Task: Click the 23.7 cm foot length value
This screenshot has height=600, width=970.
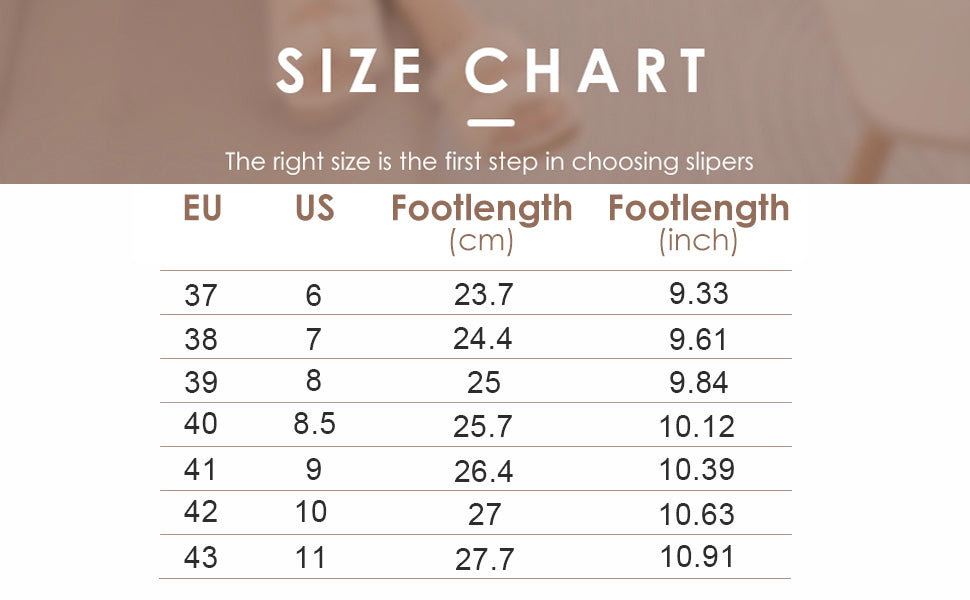Action: [x=483, y=295]
